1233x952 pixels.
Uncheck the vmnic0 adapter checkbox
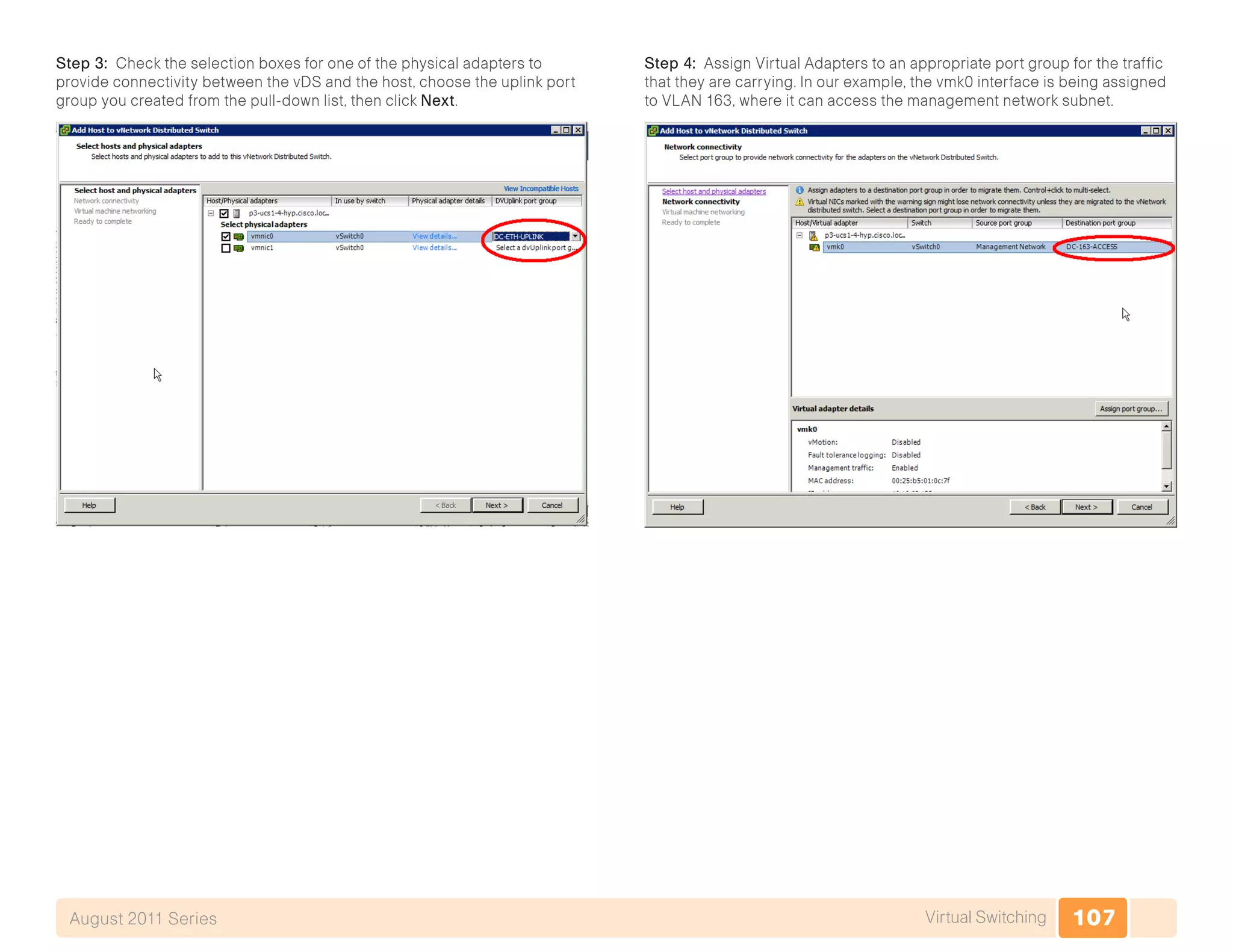coord(226,236)
